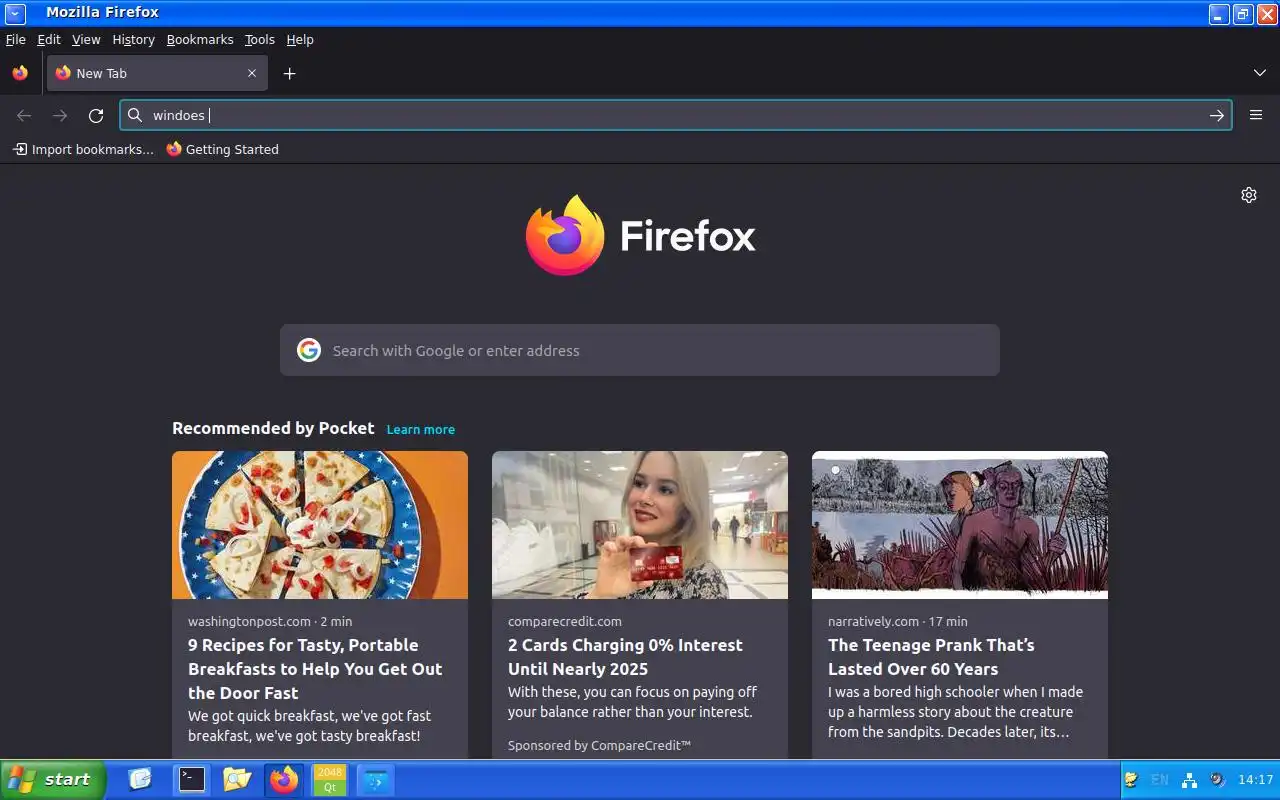1280x800 pixels.
Task: Click comparecredit.com source text
Action: click(565, 621)
